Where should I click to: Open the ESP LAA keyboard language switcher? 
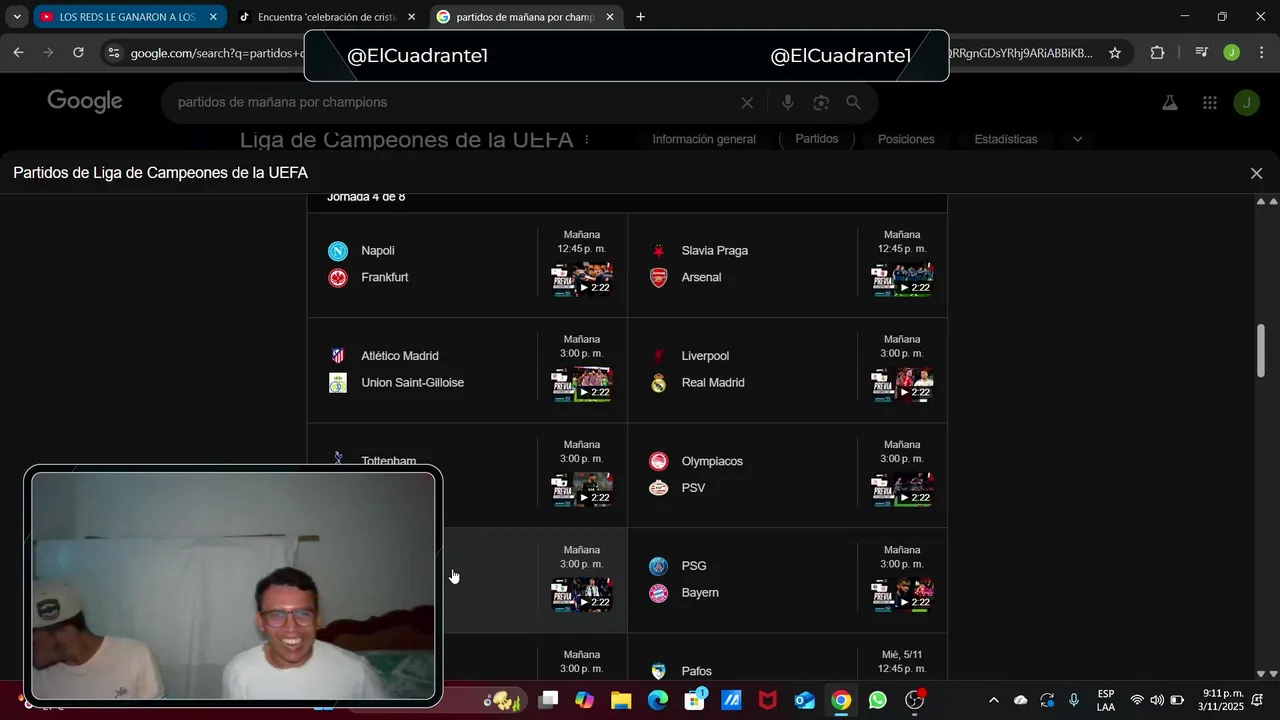(1106, 700)
